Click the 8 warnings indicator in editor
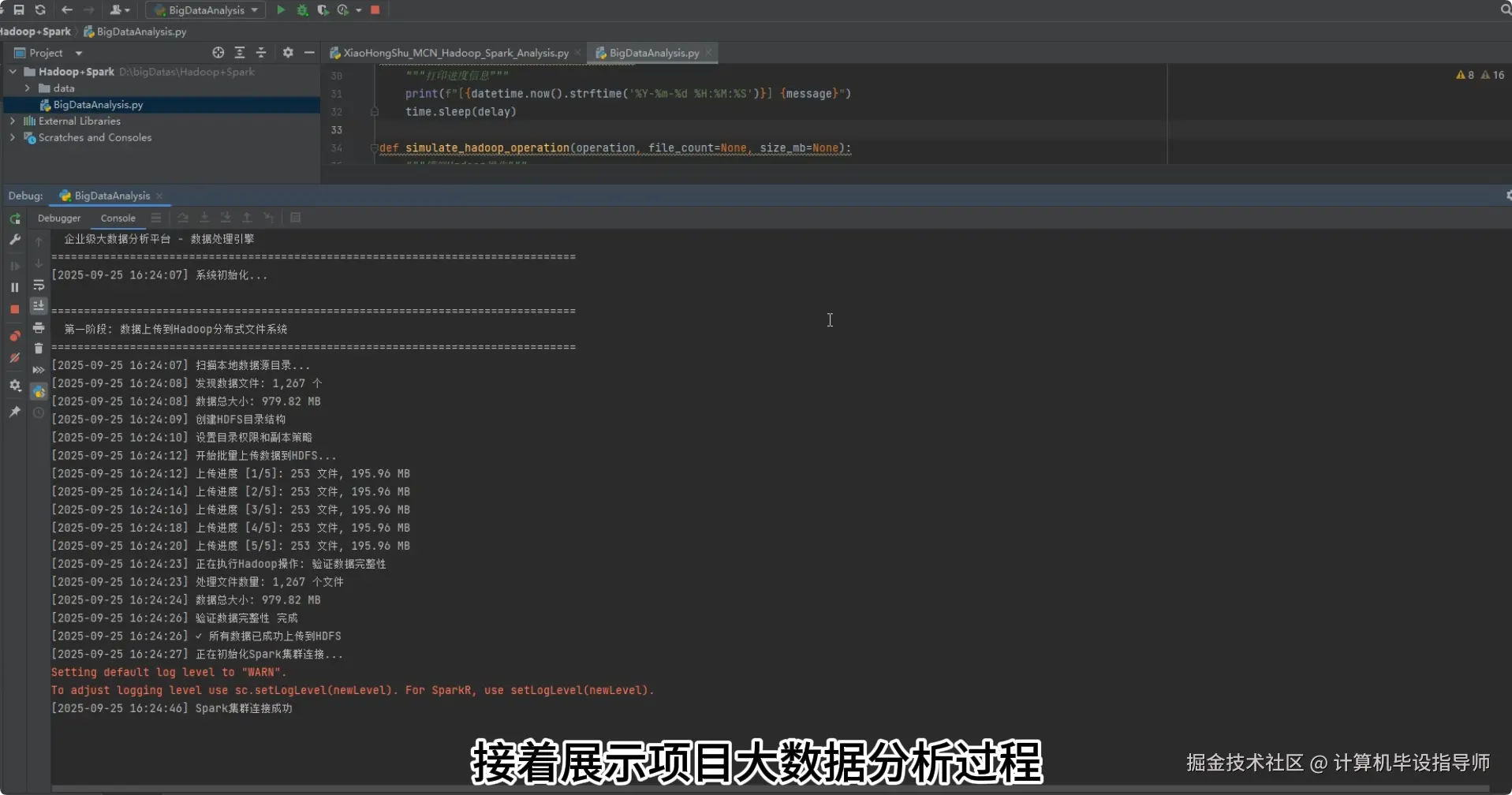This screenshot has width=1512, height=795. pyautogui.click(x=1465, y=75)
